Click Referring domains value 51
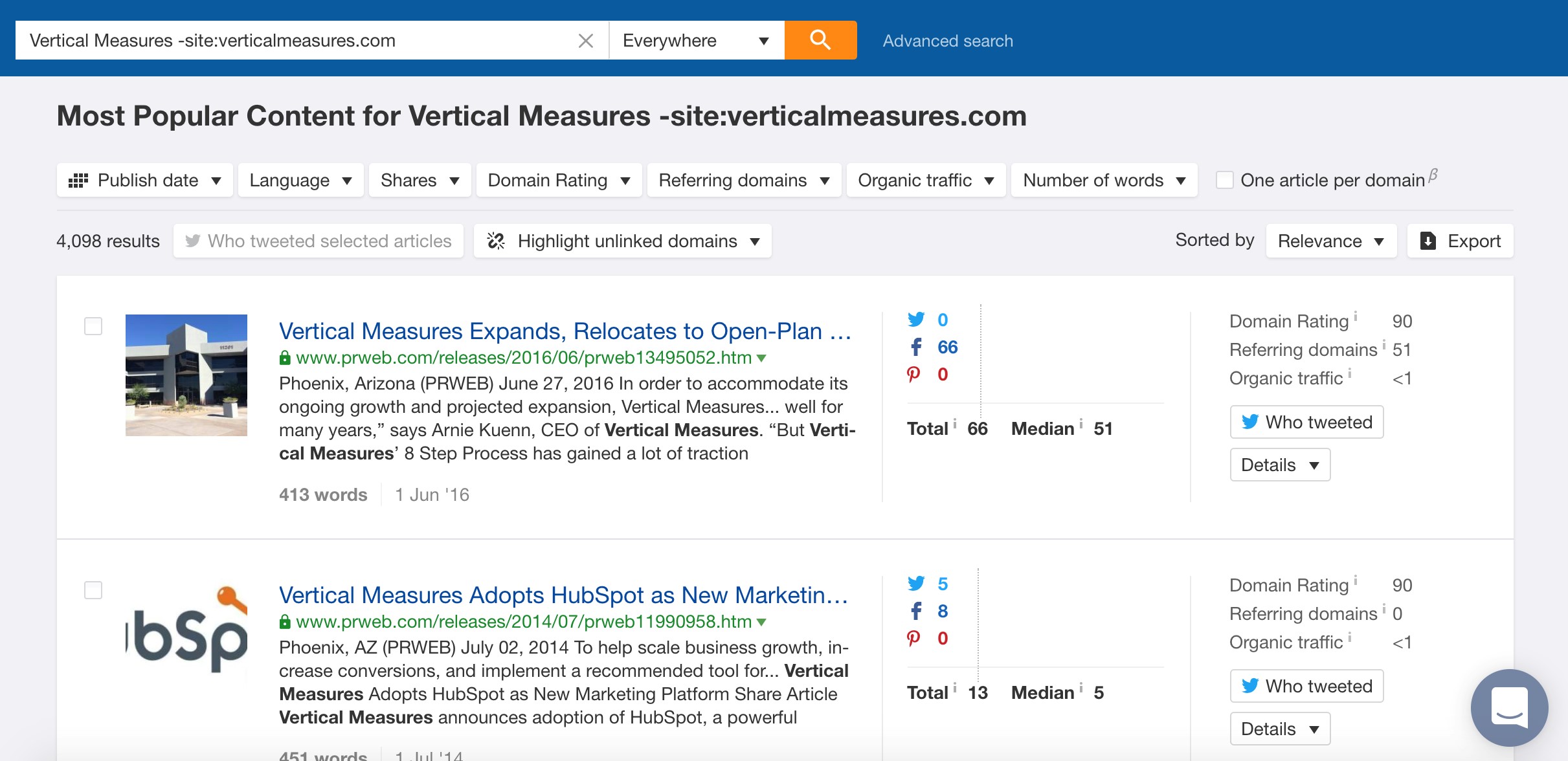 [1402, 349]
